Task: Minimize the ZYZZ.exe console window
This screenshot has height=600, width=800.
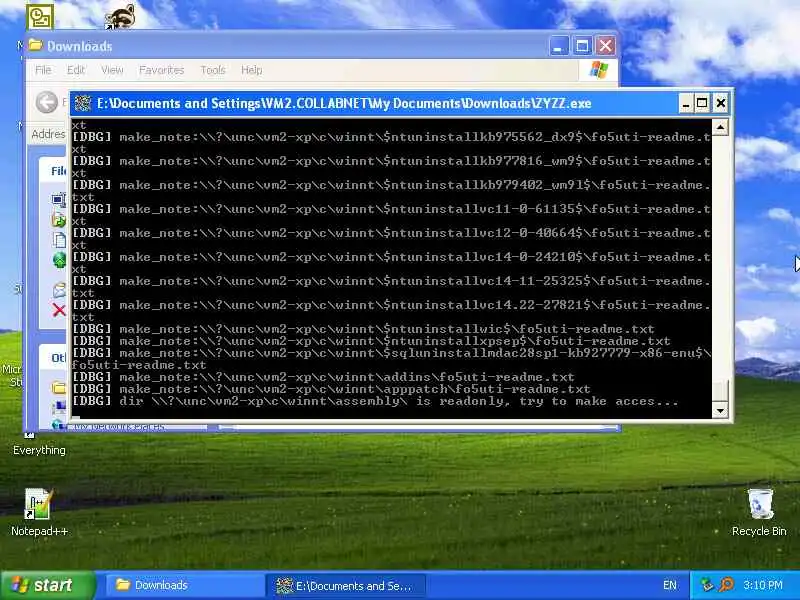Action: pos(686,104)
